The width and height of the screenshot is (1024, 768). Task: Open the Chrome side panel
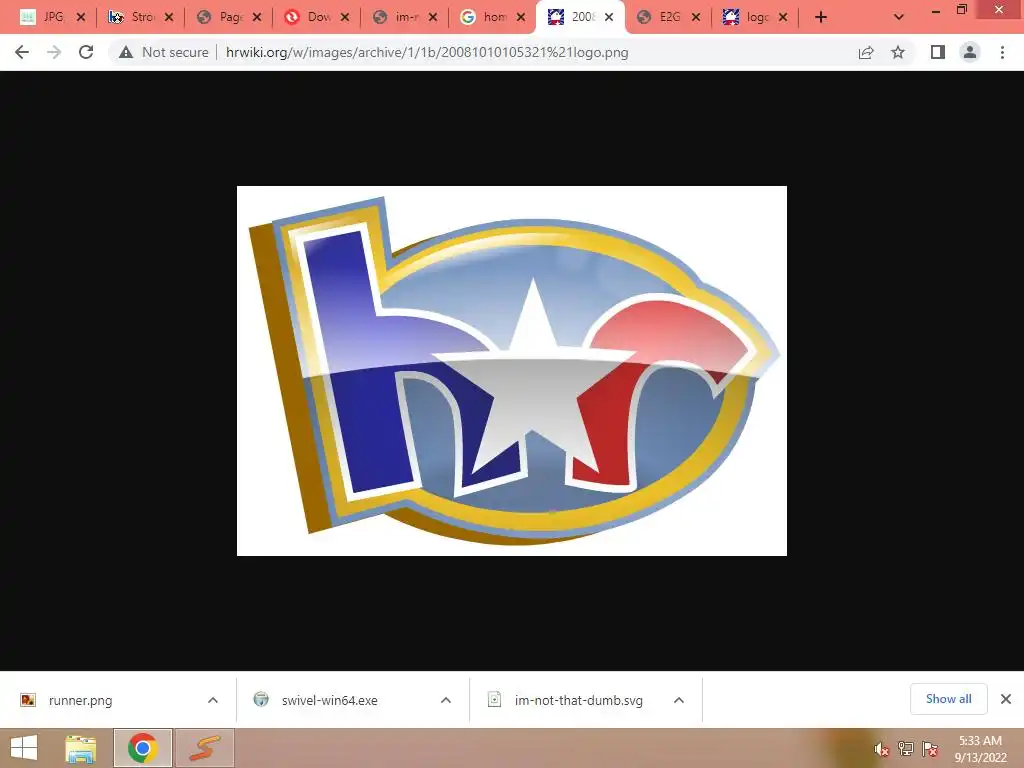938,52
